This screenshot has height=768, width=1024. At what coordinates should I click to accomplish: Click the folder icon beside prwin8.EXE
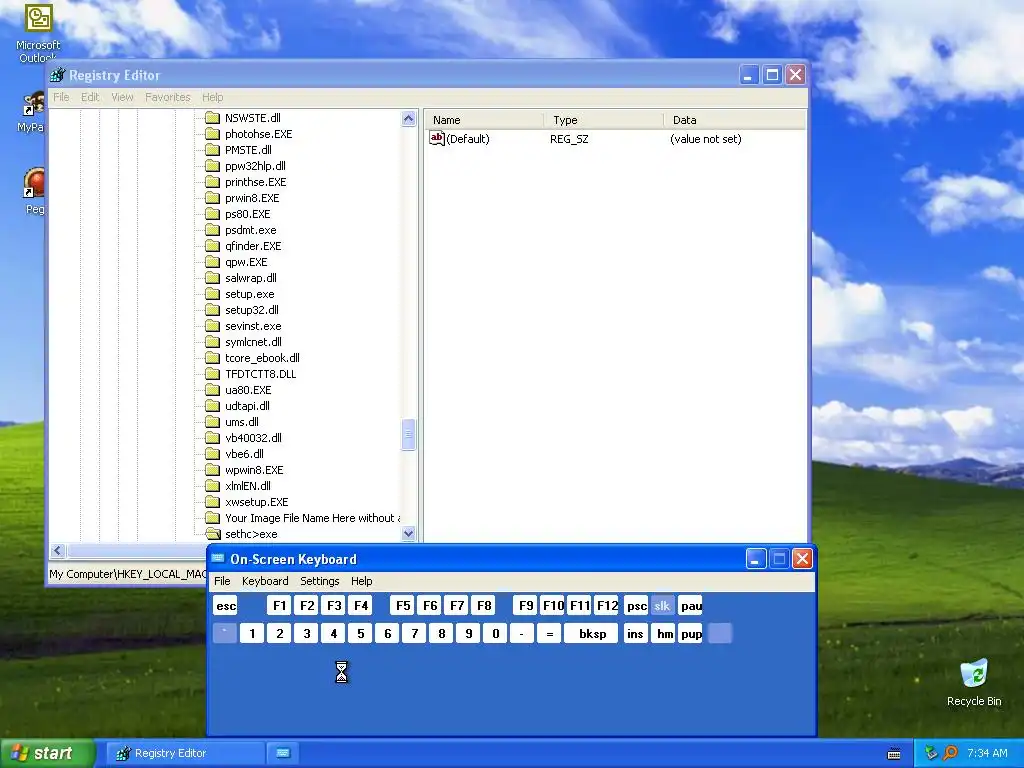[212, 198]
